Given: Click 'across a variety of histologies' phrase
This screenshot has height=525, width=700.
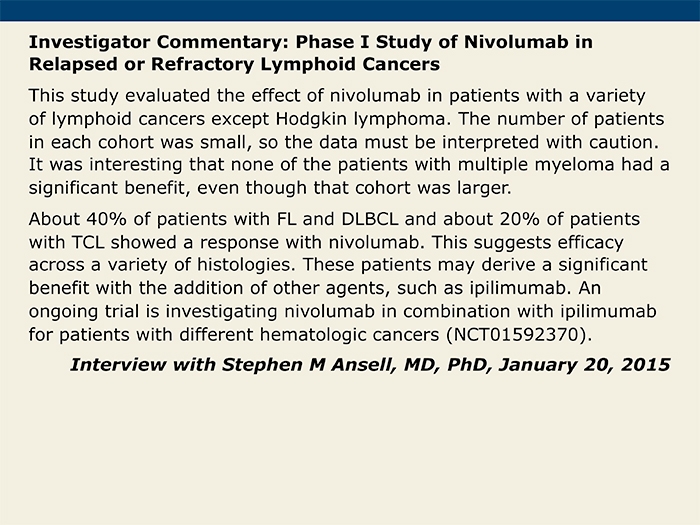Looking at the screenshot, I should tap(162, 265).
